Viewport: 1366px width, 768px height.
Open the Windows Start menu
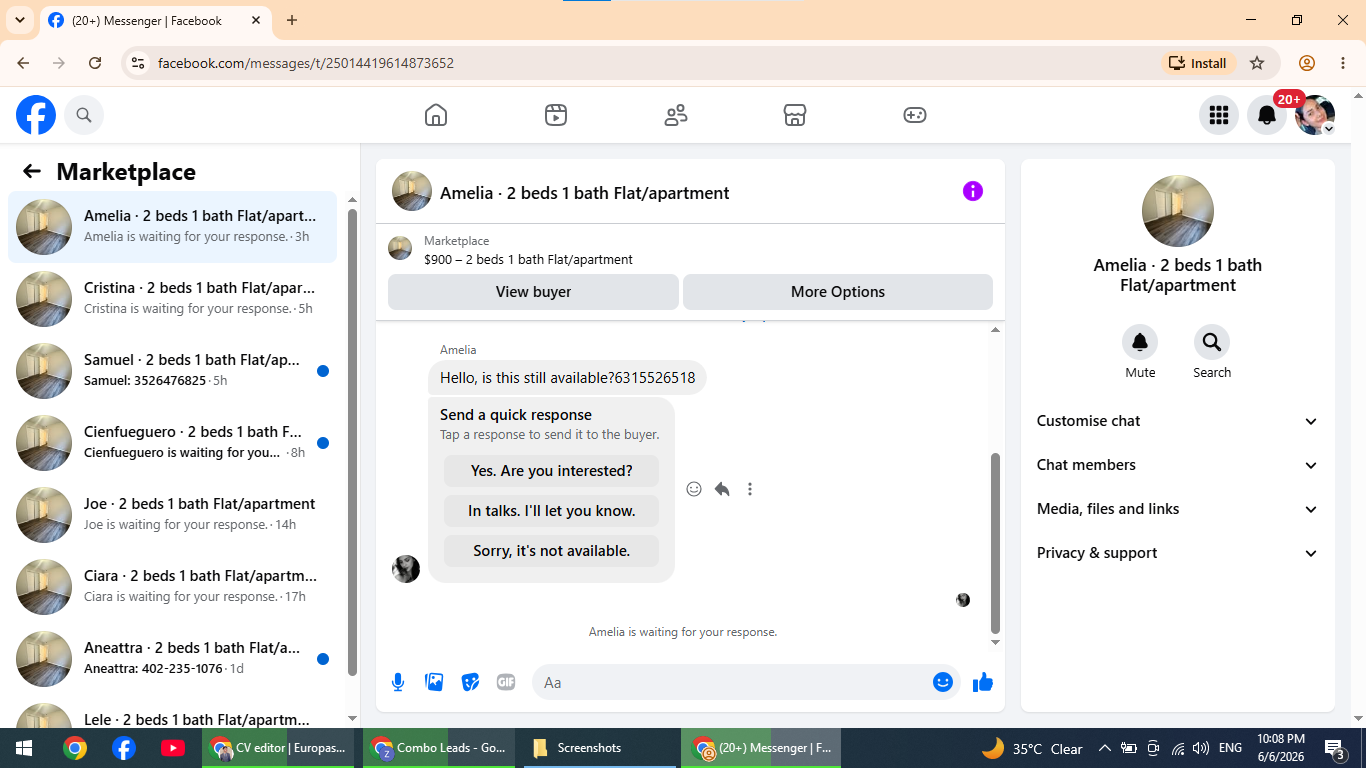coord(23,748)
